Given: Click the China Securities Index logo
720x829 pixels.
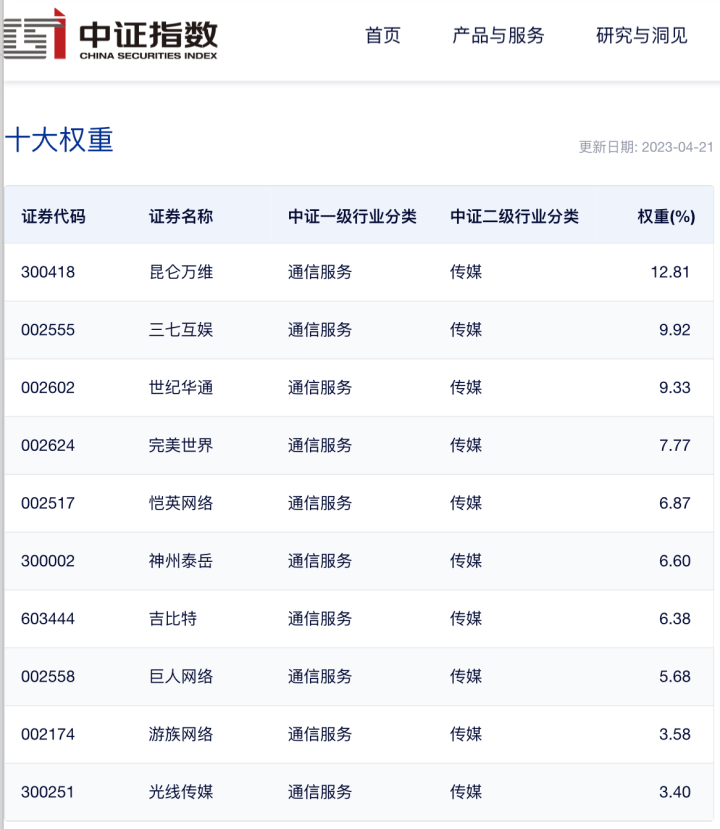Looking at the screenshot, I should pyautogui.click(x=110, y=35).
